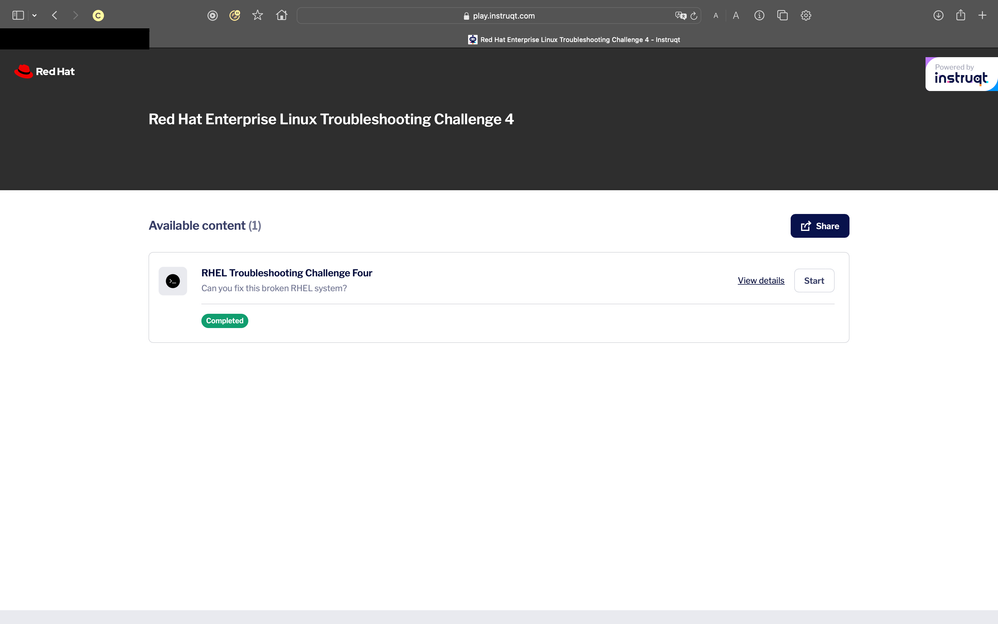Go back to the previous page
This screenshot has height=624, width=998.
click(x=54, y=16)
